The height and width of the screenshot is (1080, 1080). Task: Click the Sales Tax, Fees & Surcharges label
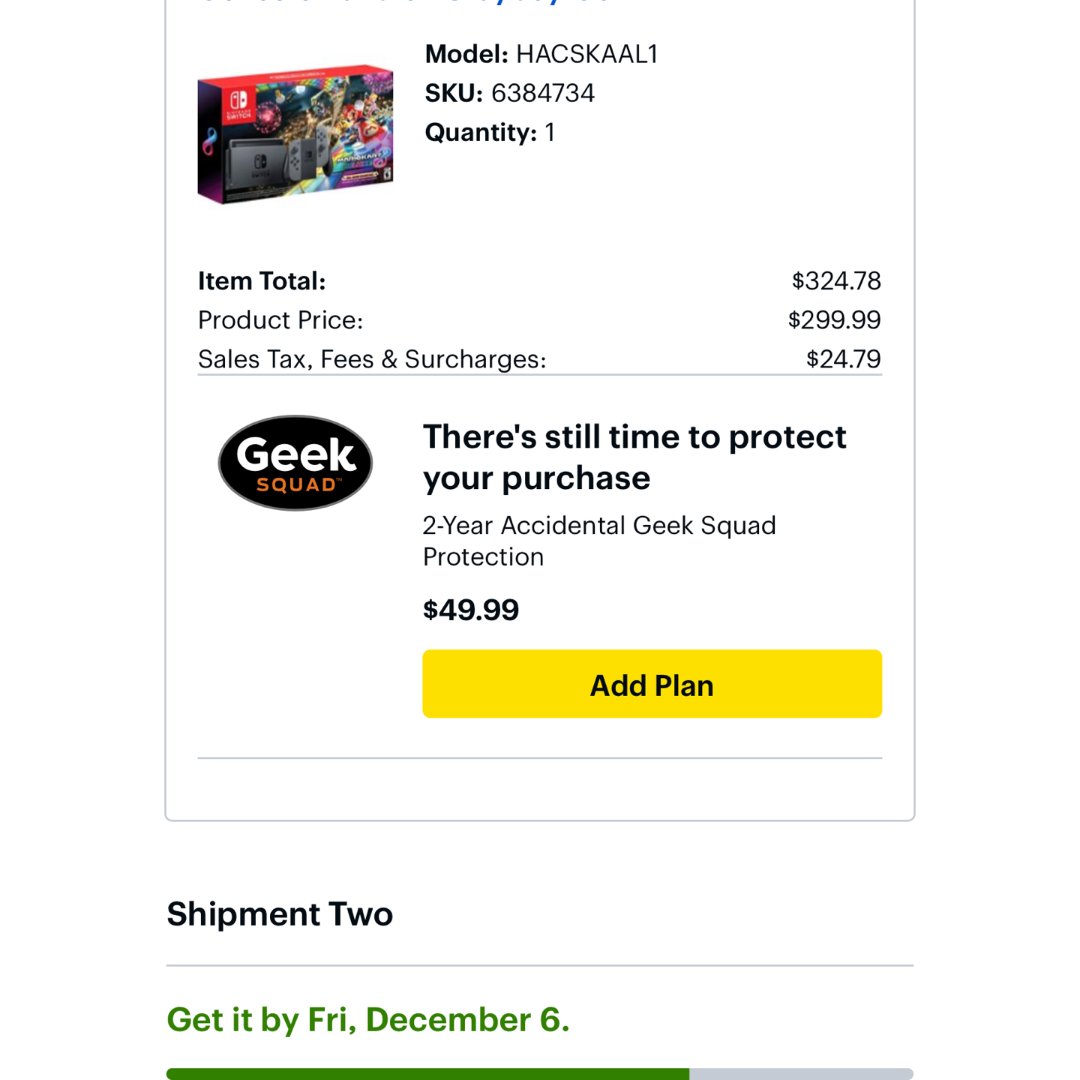pyautogui.click(x=372, y=359)
